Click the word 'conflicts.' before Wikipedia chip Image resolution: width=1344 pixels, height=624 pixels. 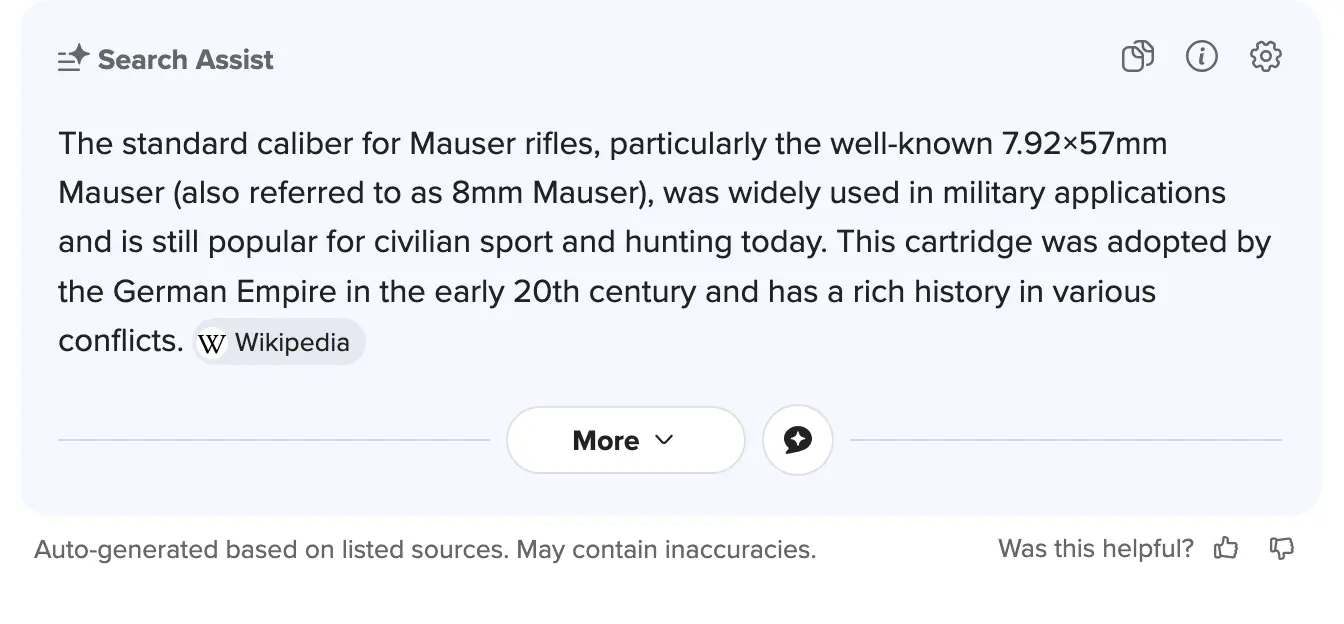(x=121, y=341)
